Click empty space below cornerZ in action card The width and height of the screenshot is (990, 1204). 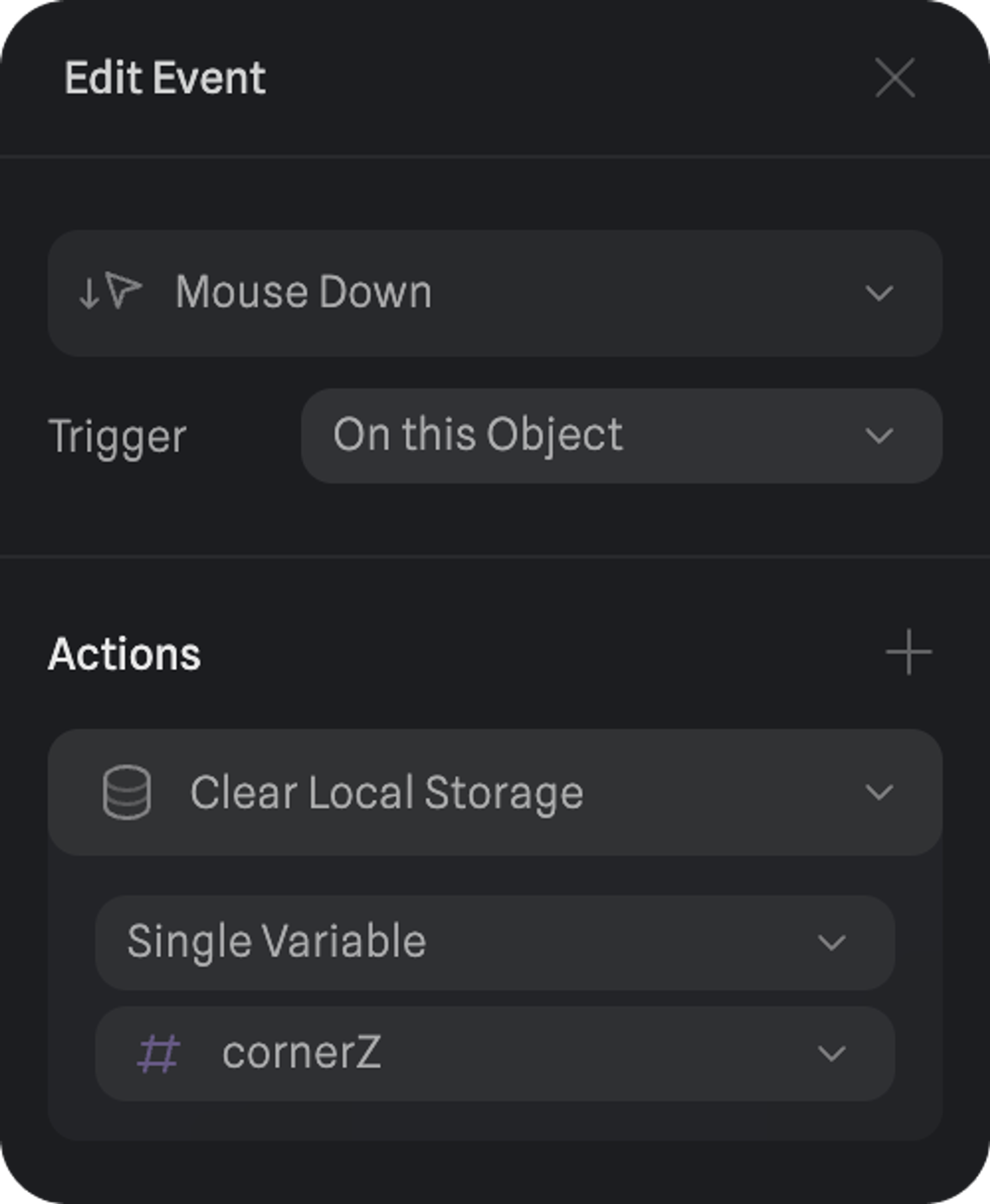pyautogui.click(x=495, y=1121)
